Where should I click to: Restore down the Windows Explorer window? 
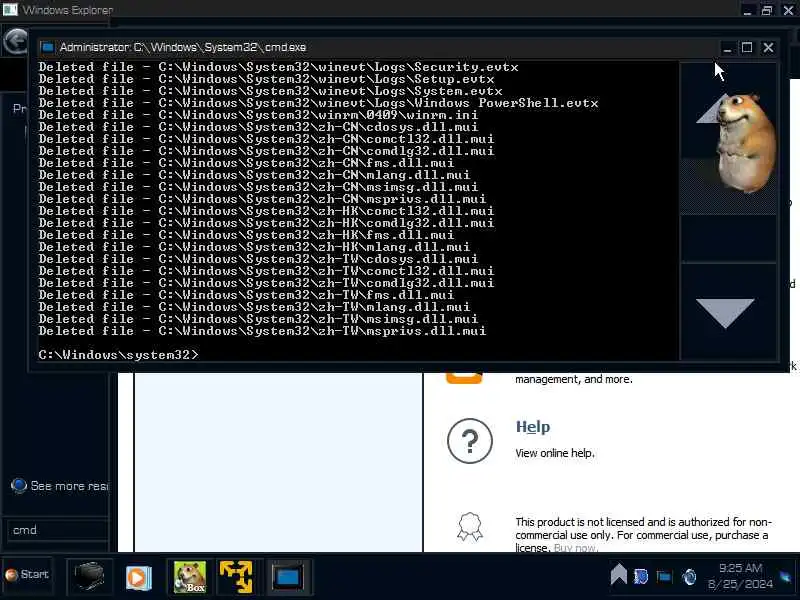pyautogui.click(x=767, y=10)
